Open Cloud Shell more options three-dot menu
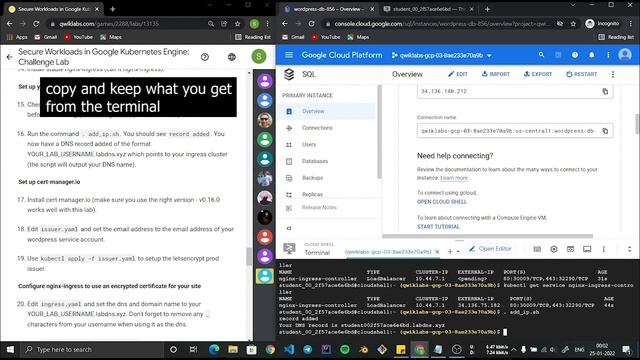Viewport: 640px width, 360px height. [x=604, y=249]
